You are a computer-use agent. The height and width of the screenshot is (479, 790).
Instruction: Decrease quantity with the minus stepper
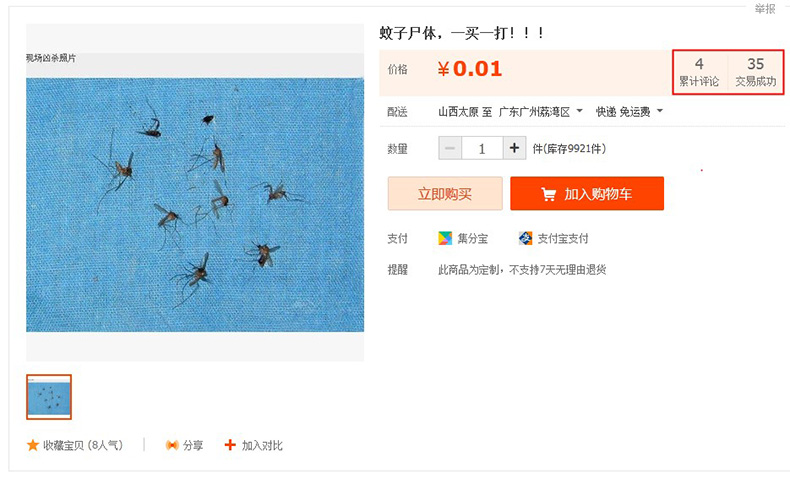pos(450,148)
